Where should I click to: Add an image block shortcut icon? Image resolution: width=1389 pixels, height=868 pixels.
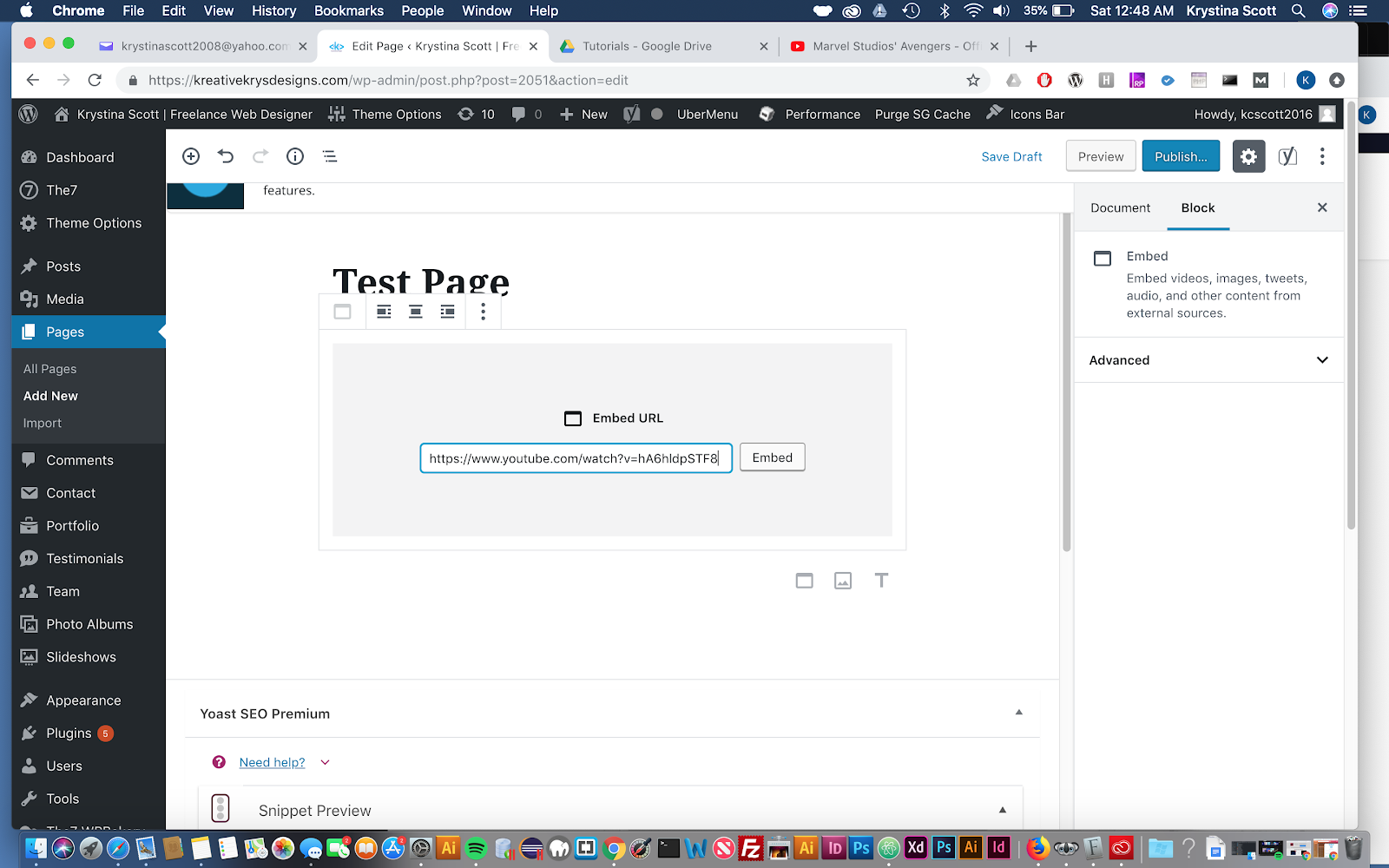[843, 581]
